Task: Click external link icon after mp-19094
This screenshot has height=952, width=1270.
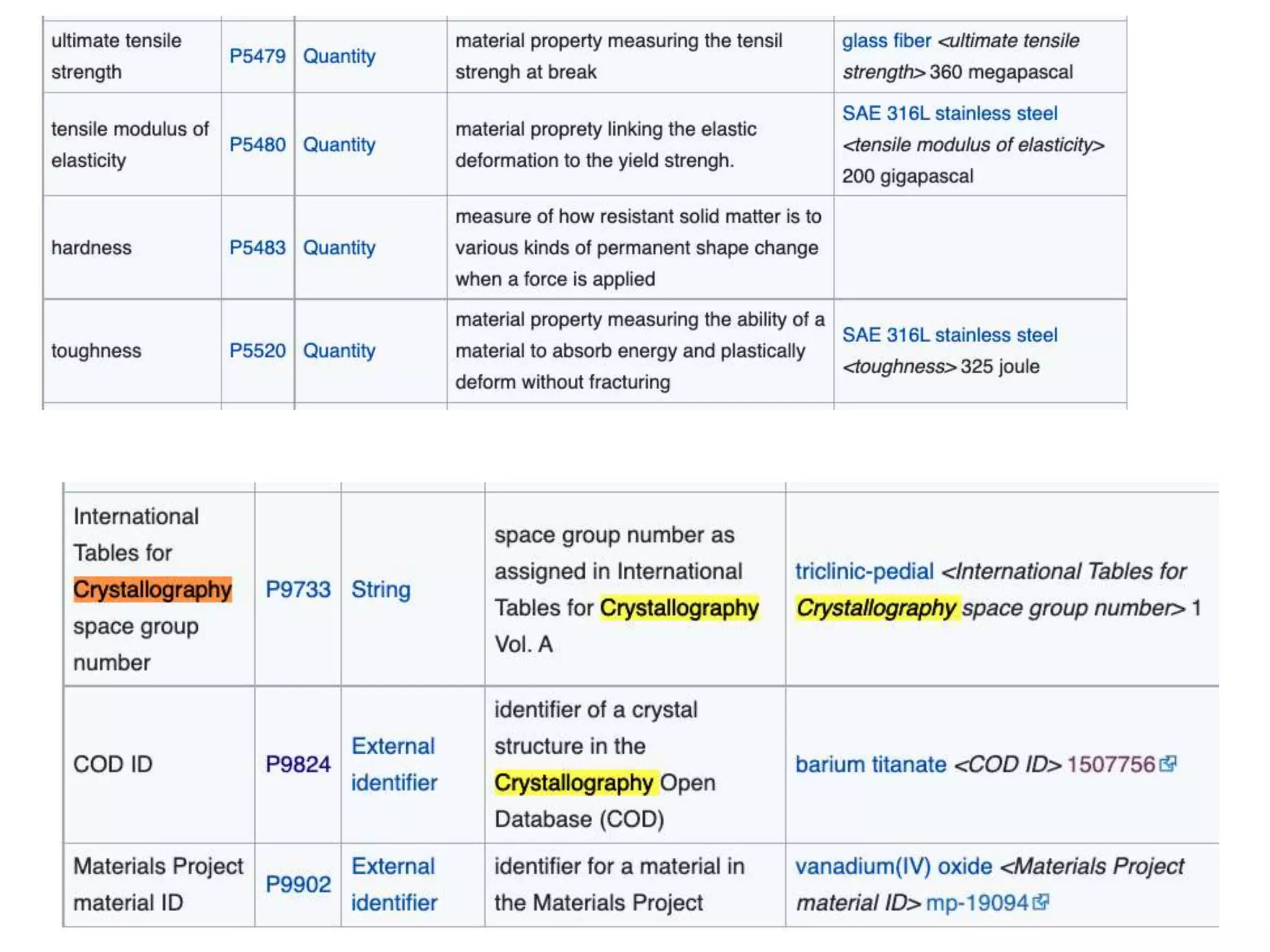Action: tap(1041, 902)
